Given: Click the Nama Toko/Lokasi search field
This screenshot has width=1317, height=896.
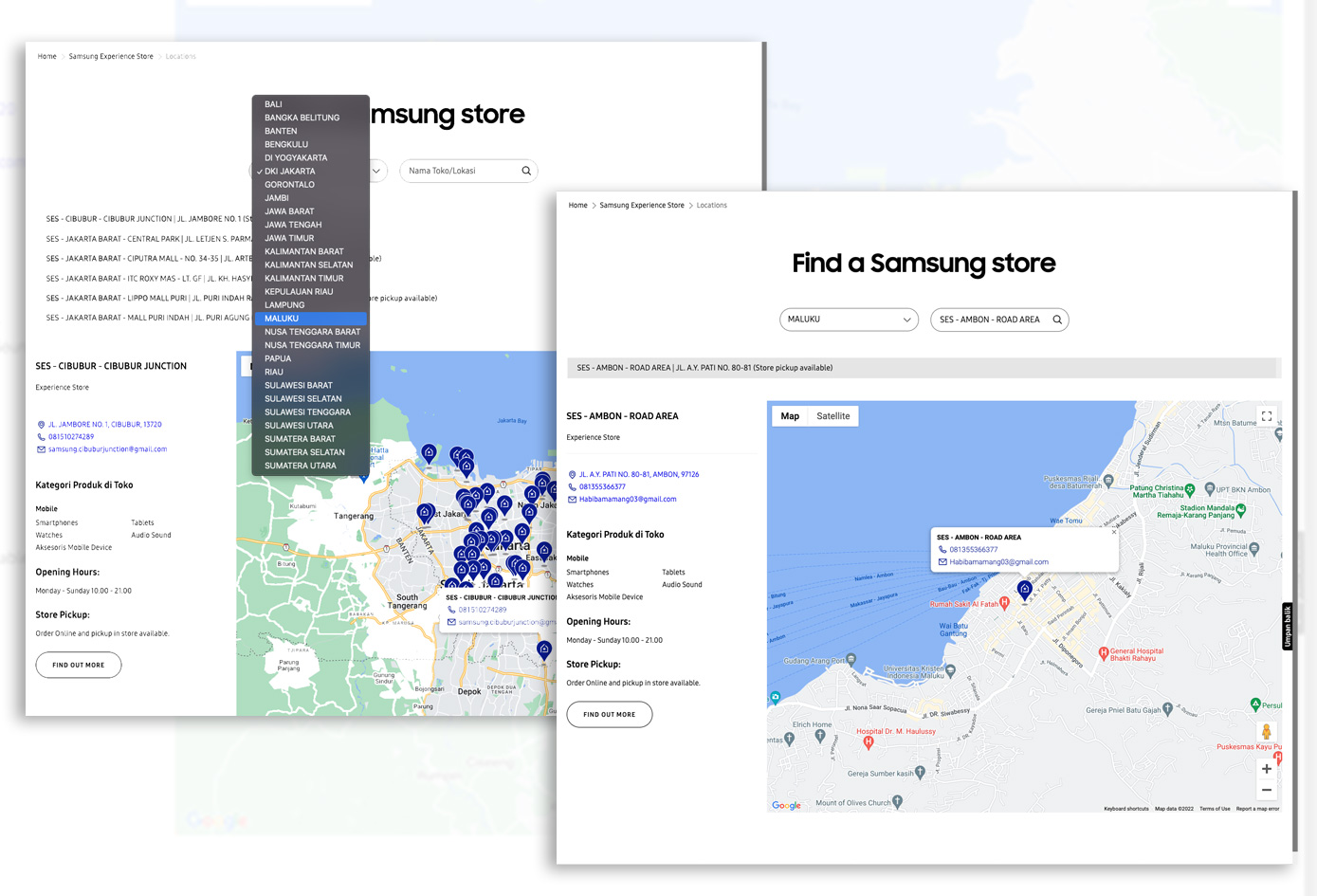Looking at the screenshot, I should click(461, 171).
